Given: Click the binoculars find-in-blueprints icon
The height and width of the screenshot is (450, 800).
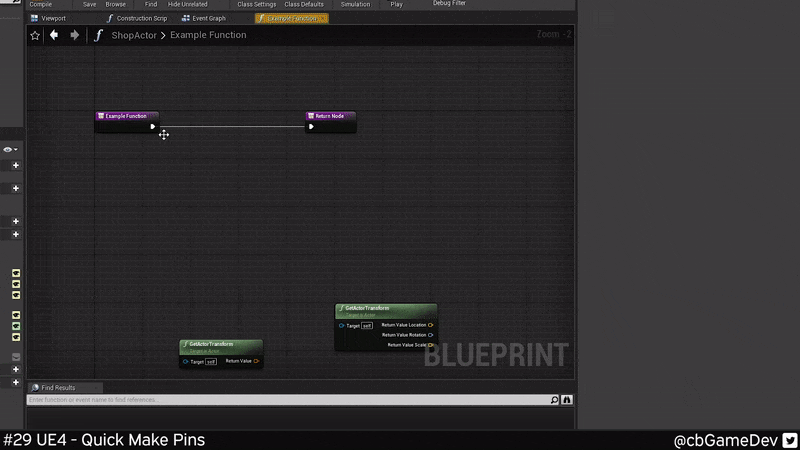Looking at the screenshot, I should (567, 400).
